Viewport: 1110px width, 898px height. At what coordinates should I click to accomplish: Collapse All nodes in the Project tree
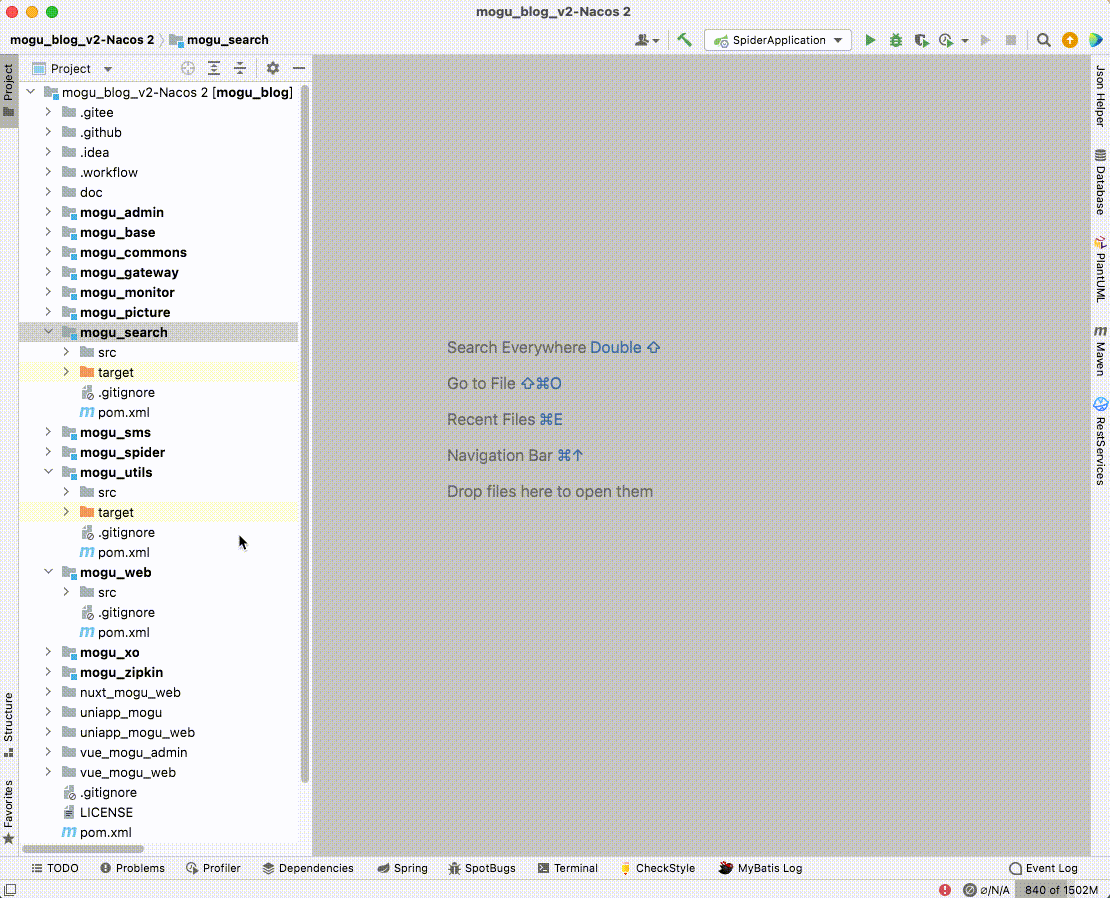240,68
